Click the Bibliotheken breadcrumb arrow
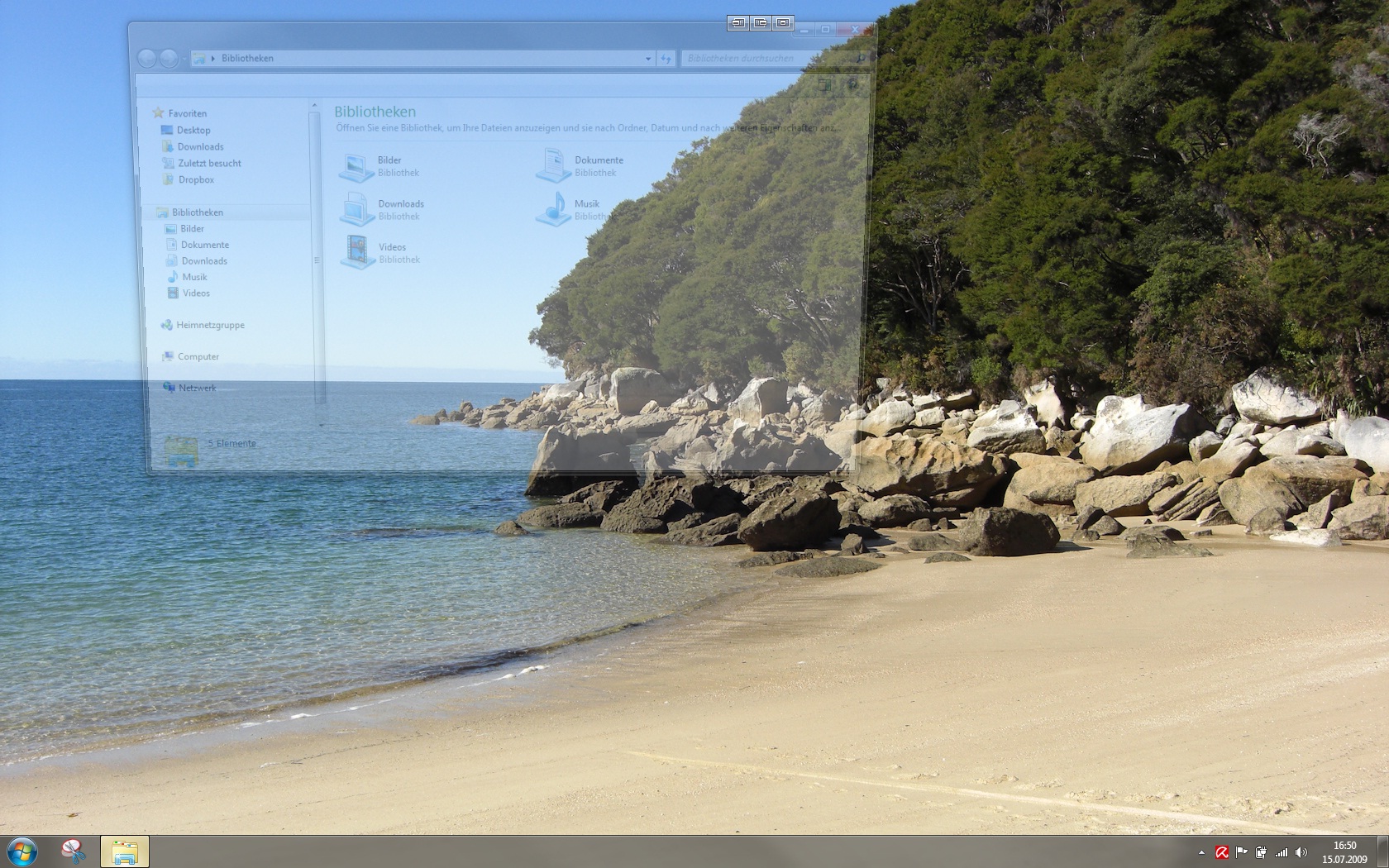 coord(213,59)
